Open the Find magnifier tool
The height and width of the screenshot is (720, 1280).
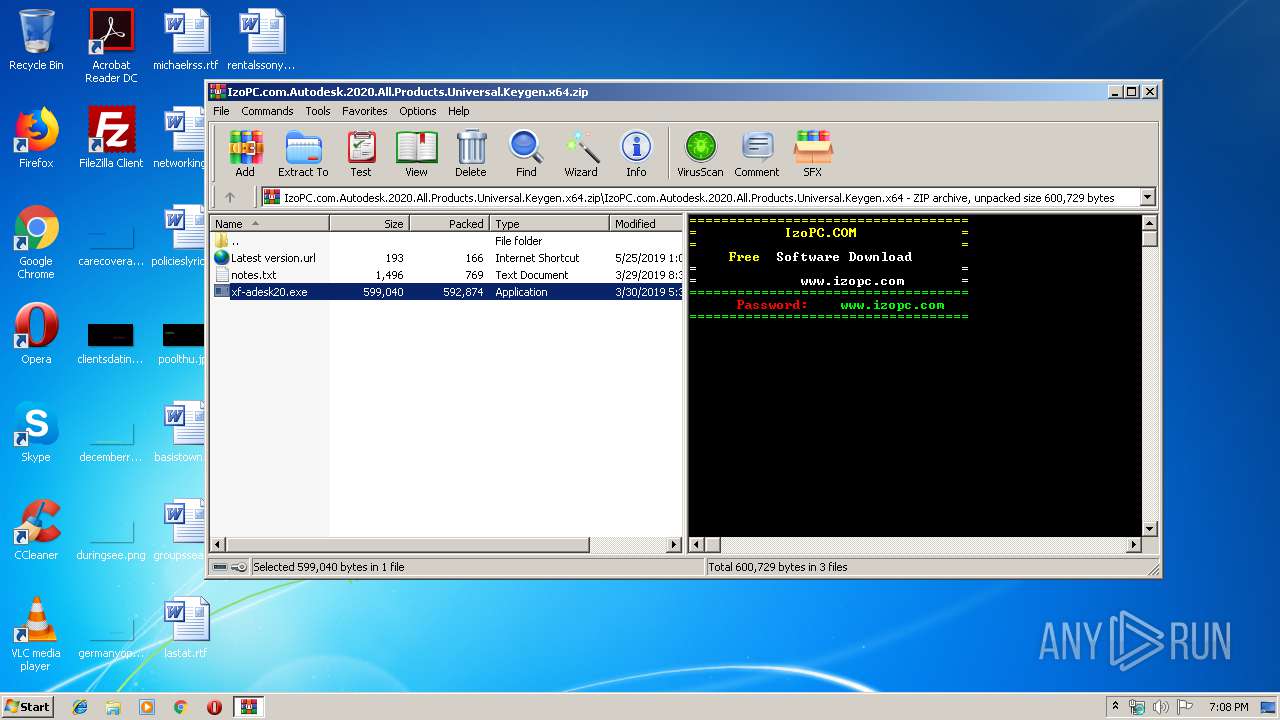pos(526,154)
